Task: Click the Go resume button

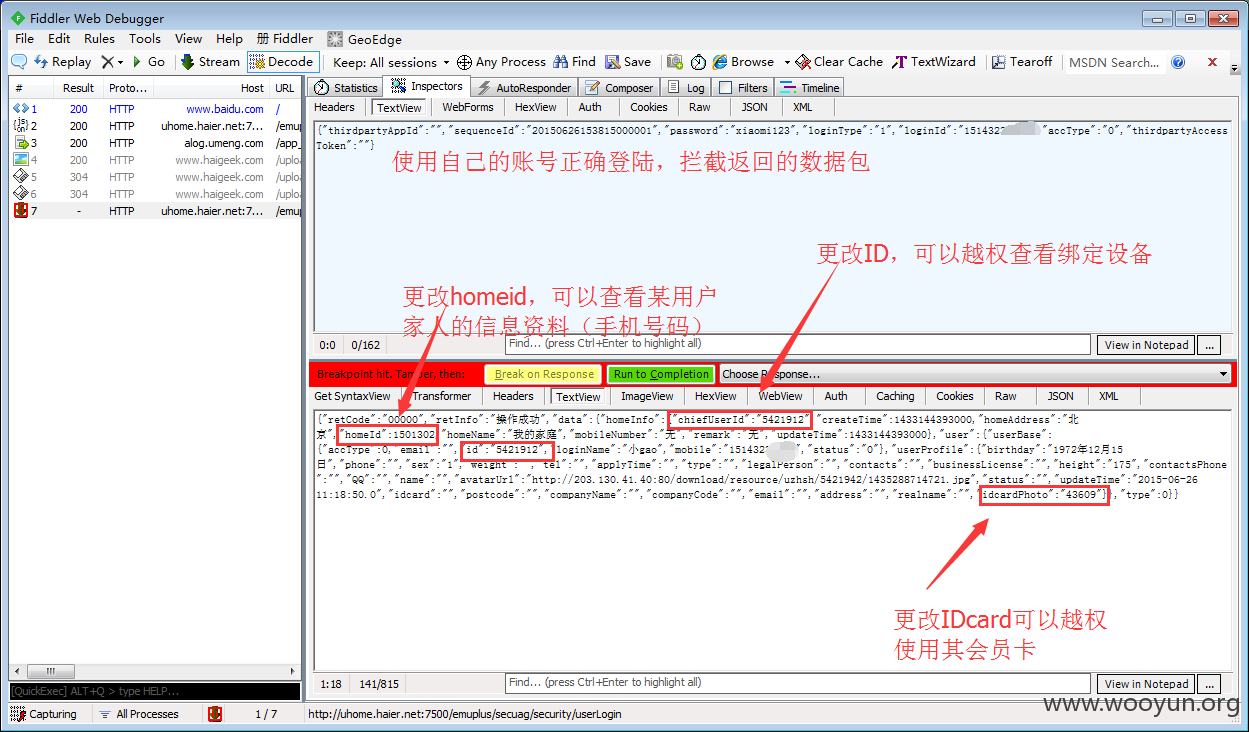Action: click(x=148, y=62)
